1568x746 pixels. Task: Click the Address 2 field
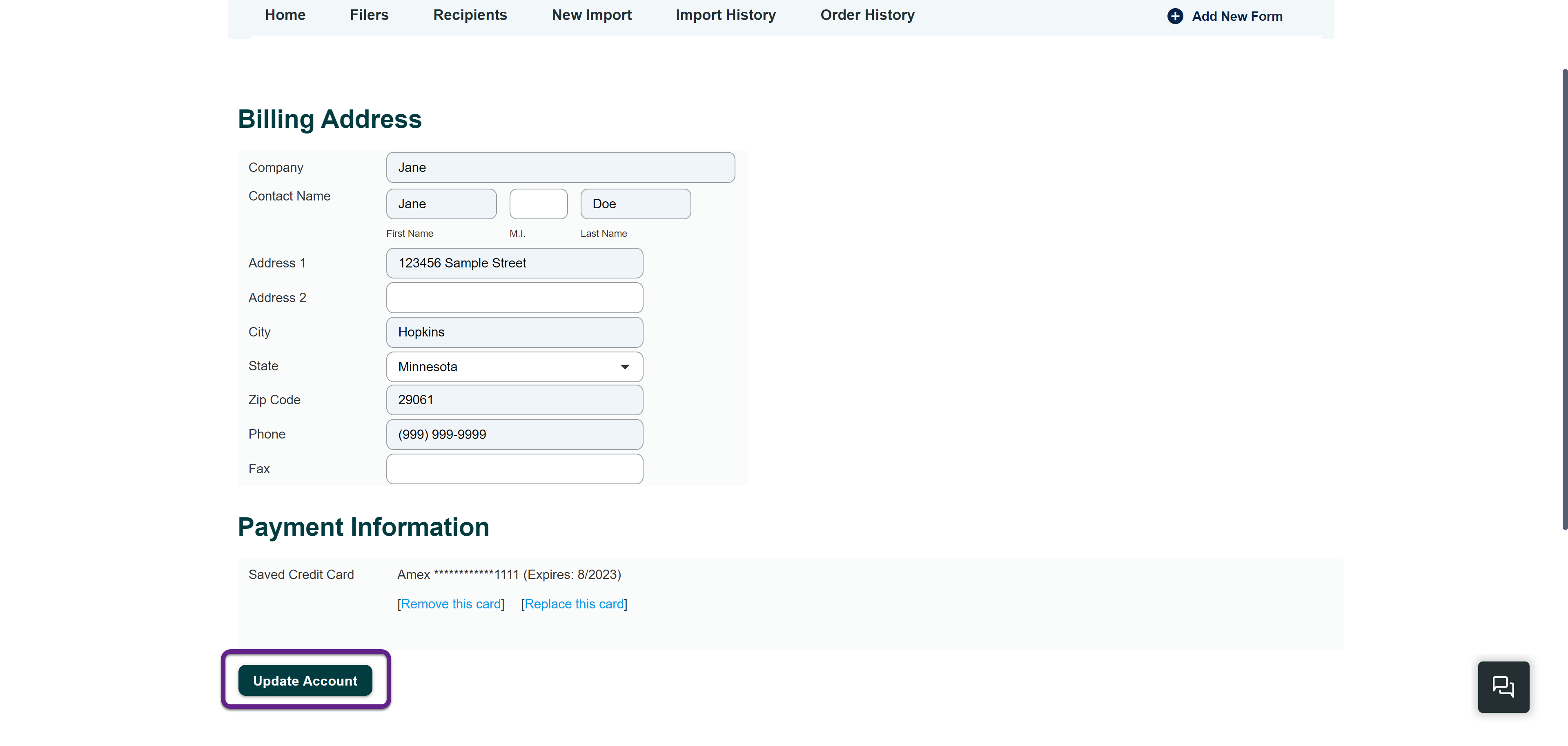[514, 298]
